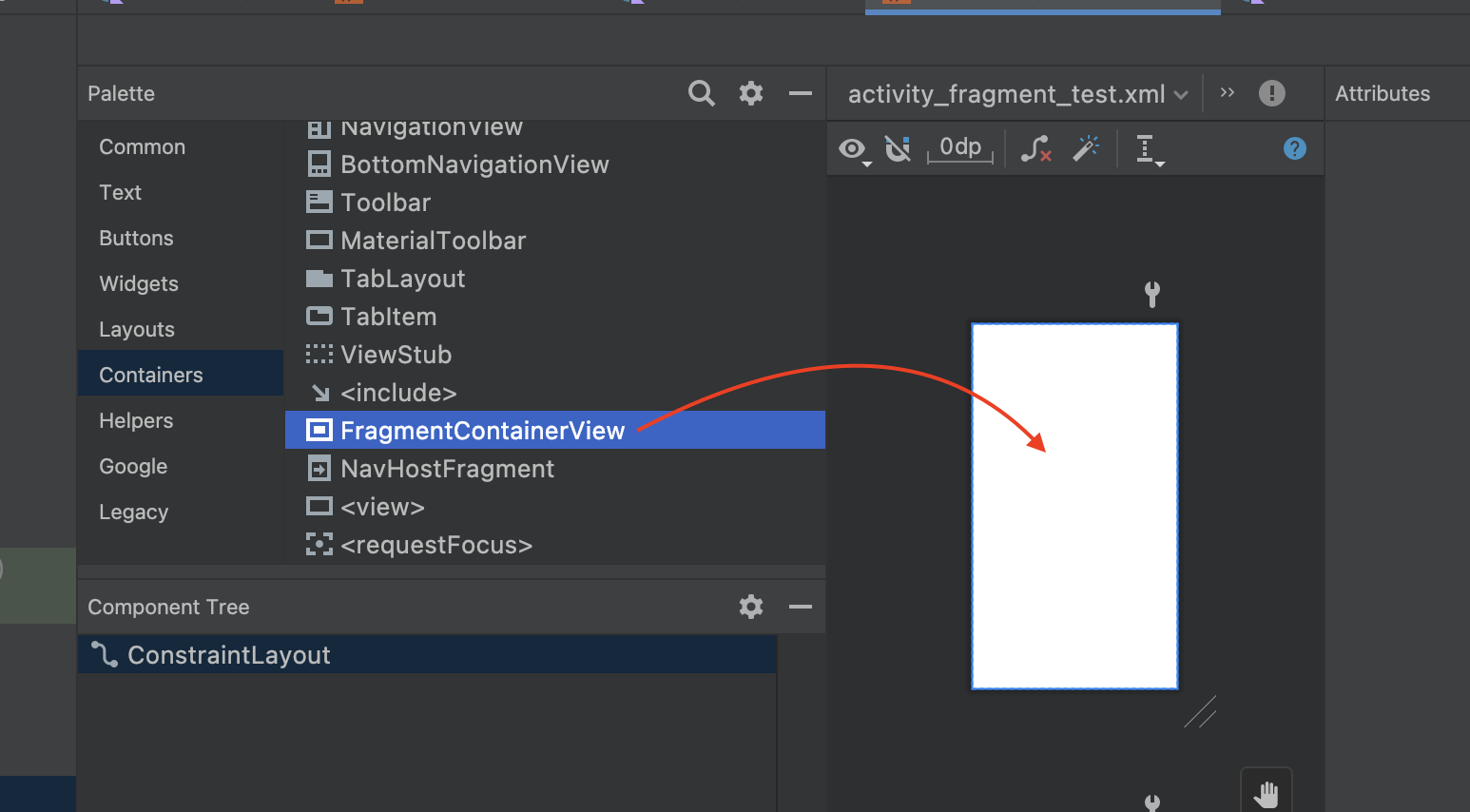Select Widgets palette category

pyautogui.click(x=139, y=283)
